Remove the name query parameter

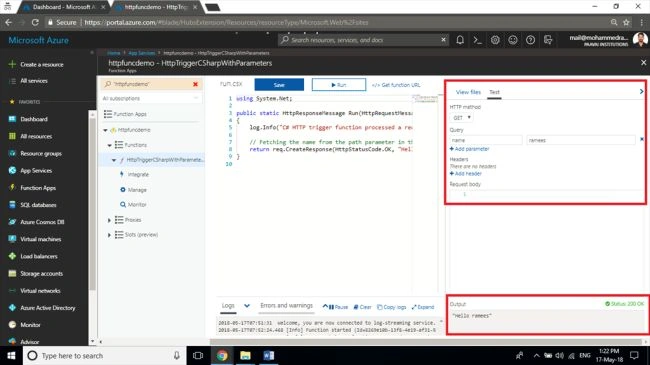coord(642,140)
